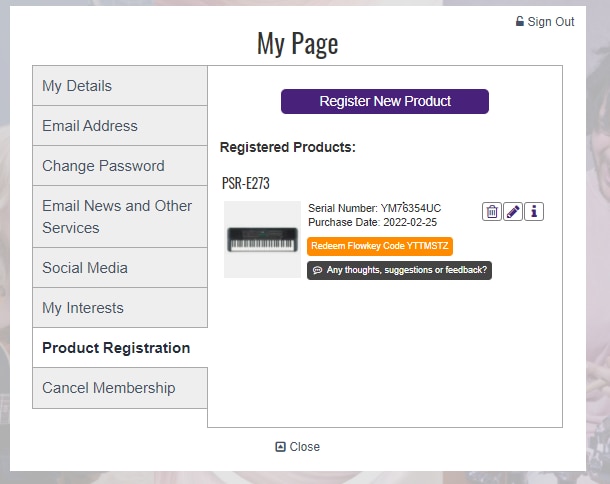Click the Sign Out link

tap(545, 21)
